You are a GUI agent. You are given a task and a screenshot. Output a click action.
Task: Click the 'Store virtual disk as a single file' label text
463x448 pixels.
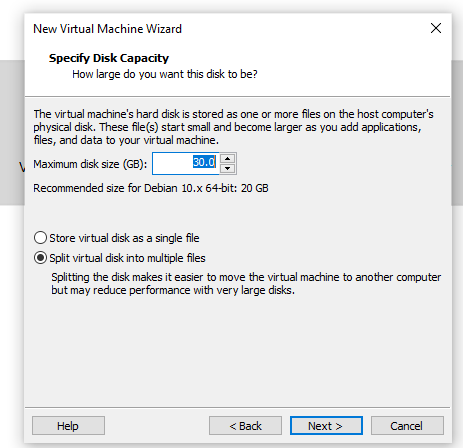pos(124,238)
